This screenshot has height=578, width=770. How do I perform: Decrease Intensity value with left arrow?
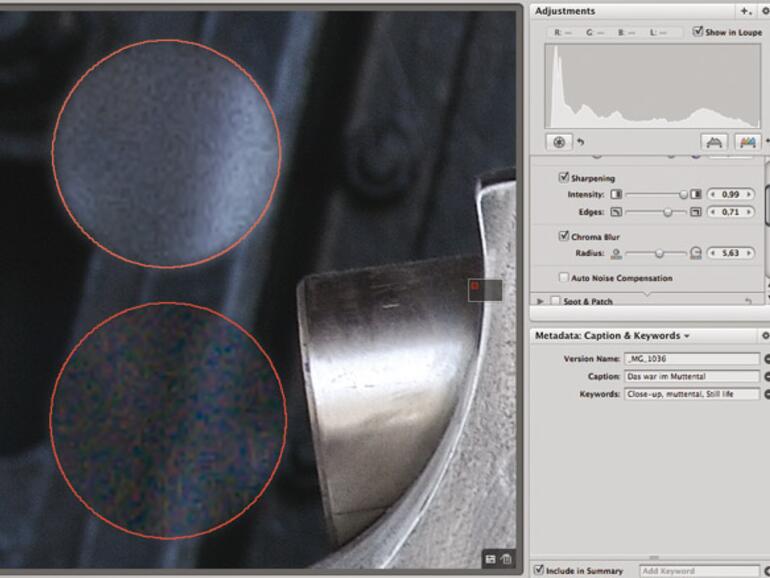pos(713,194)
